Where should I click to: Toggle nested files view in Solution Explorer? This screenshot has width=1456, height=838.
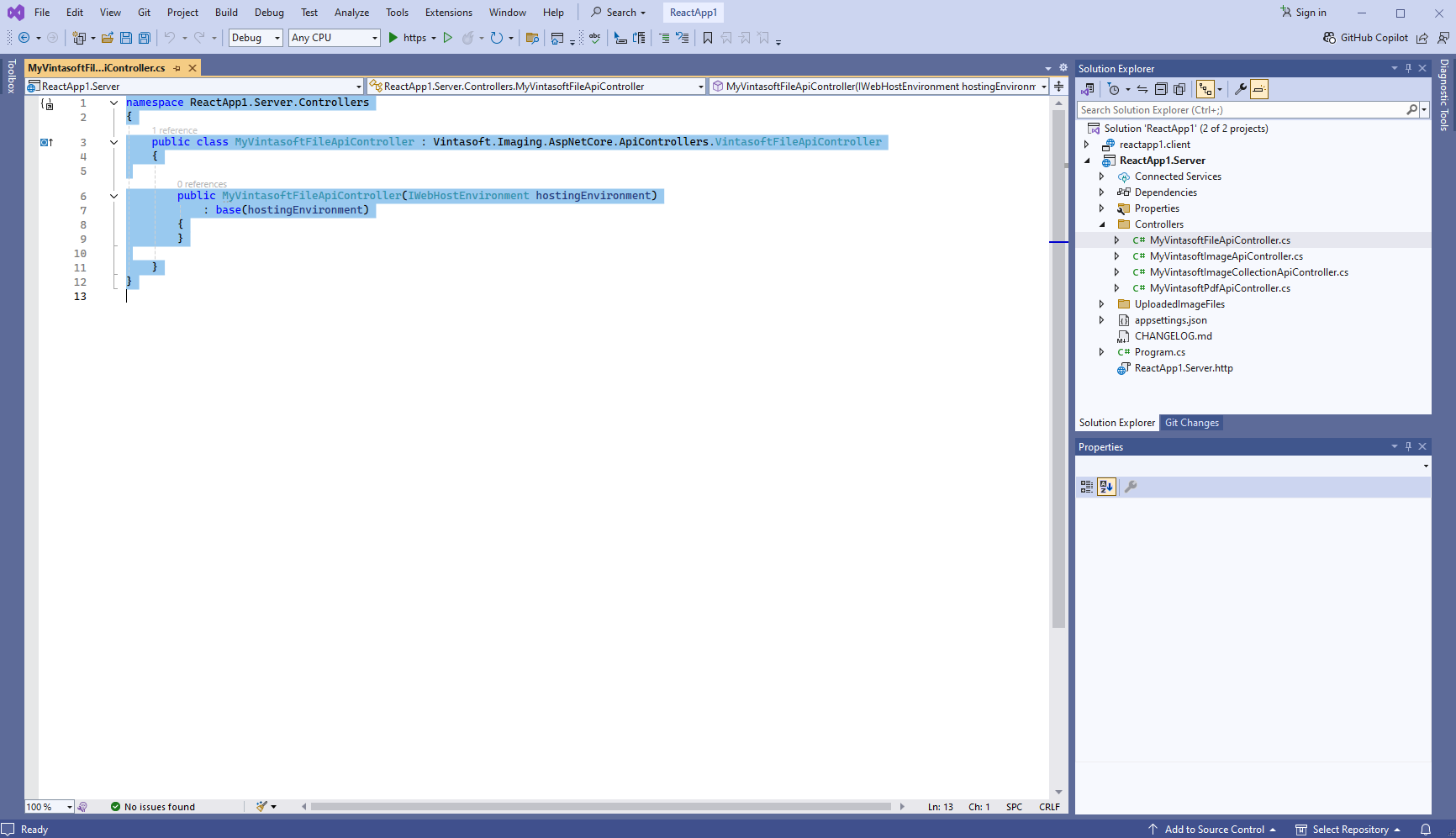click(x=1205, y=89)
